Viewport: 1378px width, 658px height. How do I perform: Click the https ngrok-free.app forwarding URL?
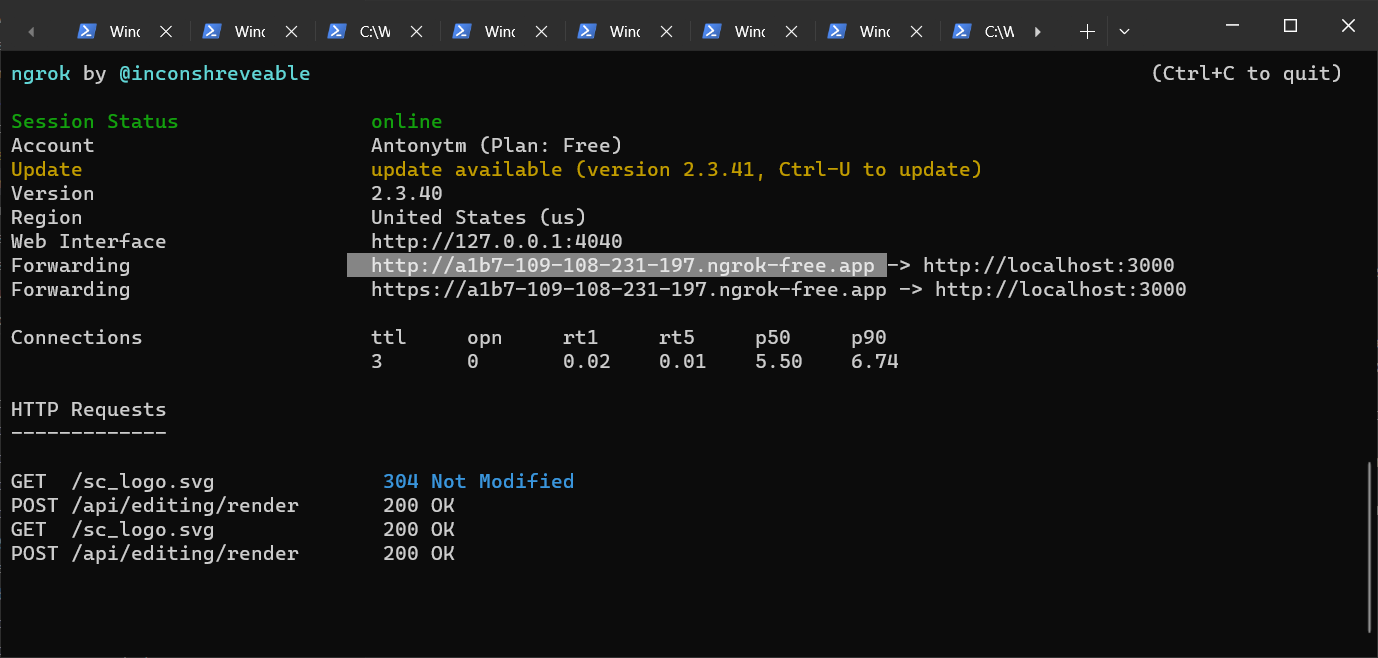pos(628,290)
